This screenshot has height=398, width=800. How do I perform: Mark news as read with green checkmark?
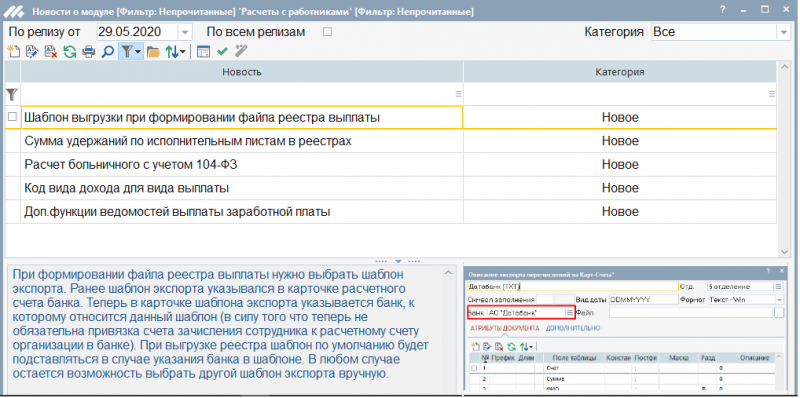222,52
